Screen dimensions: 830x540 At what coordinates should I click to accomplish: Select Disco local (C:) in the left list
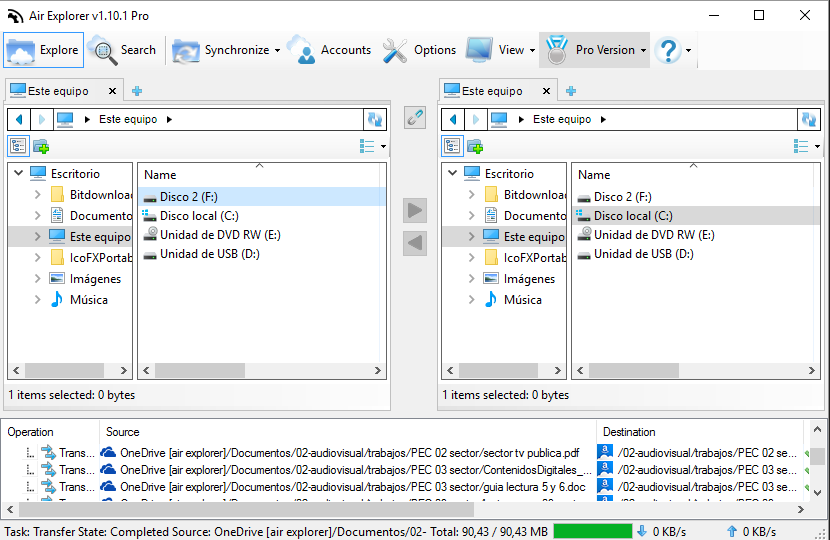pyautogui.click(x=261, y=215)
